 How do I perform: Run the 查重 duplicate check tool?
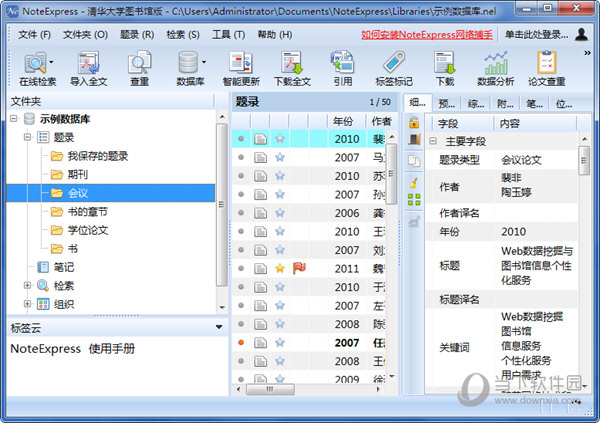[139, 69]
